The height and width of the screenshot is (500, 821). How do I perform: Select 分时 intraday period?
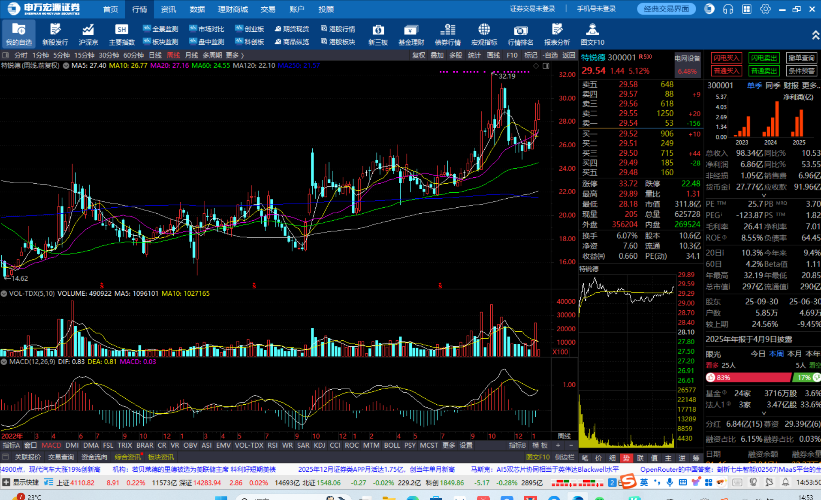21,55
